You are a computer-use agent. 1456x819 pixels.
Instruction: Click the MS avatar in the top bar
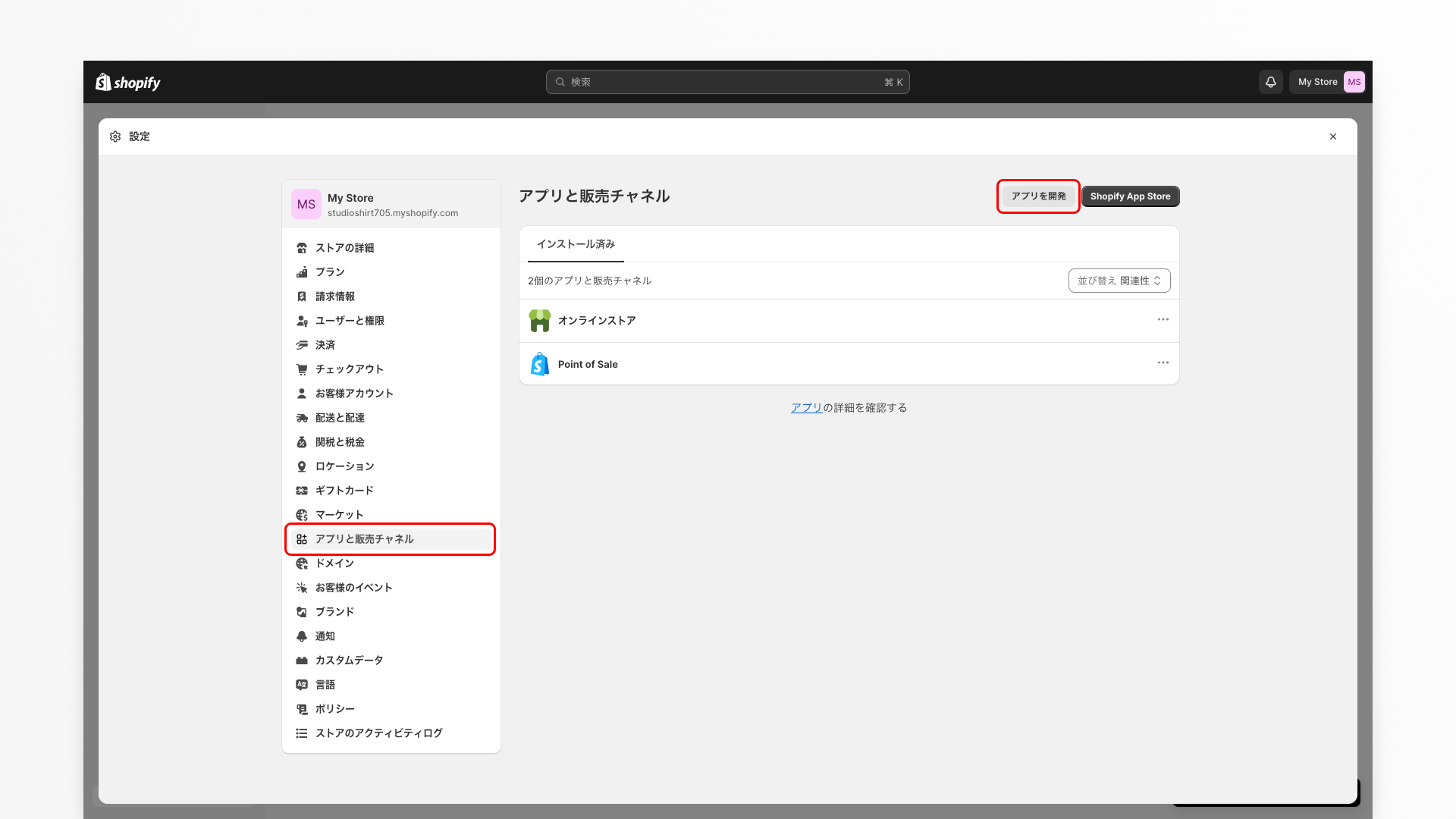pos(1354,82)
